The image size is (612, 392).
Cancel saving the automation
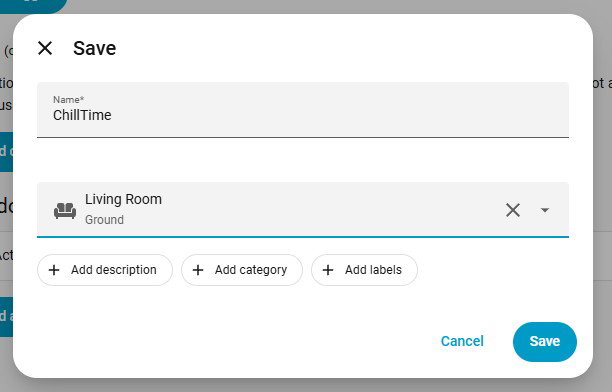pyautogui.click(x=462, y=341)
